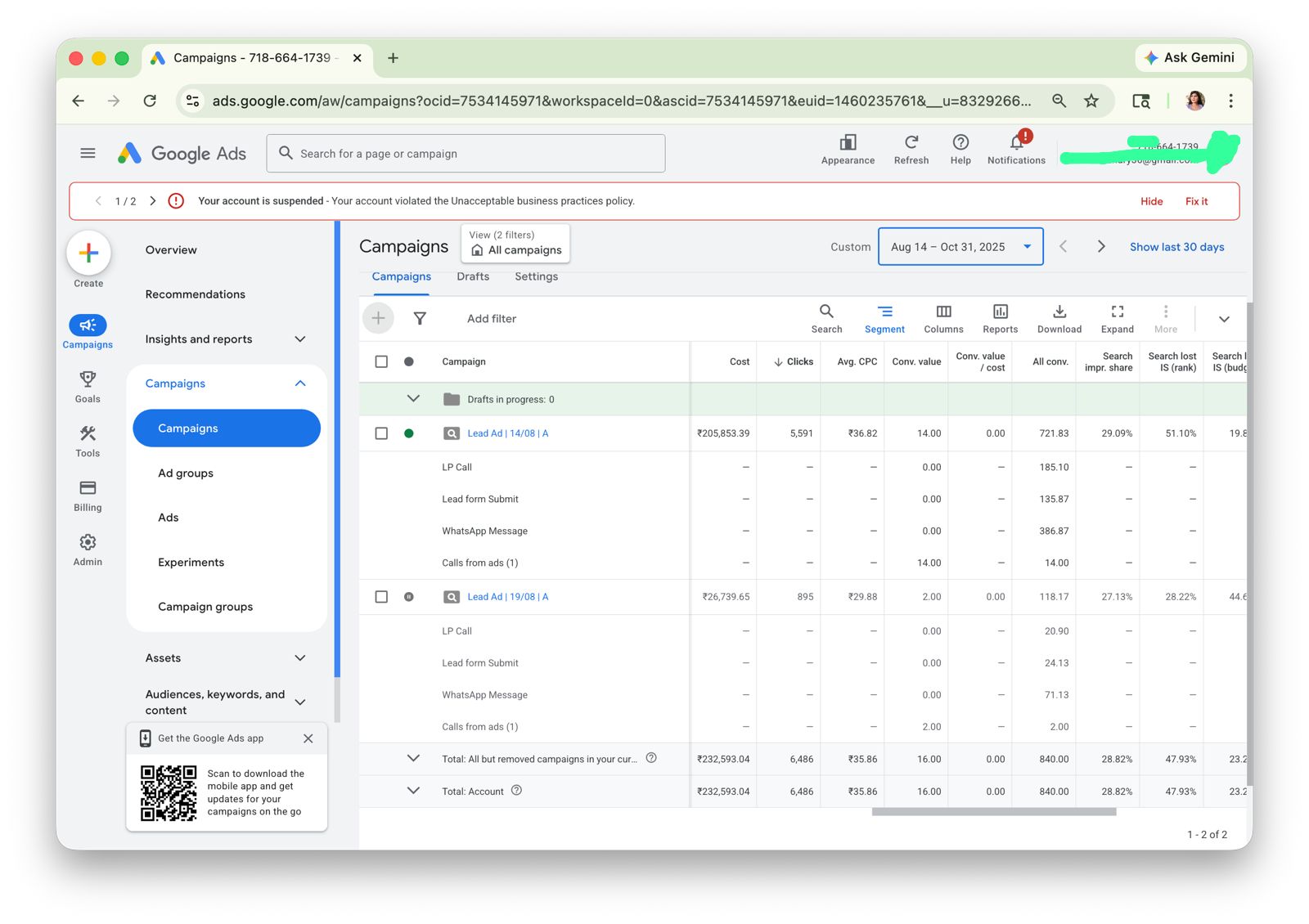Open Campaign groups in the sidebar
This screenshot has height=924, width=1309.
(205, 606)
